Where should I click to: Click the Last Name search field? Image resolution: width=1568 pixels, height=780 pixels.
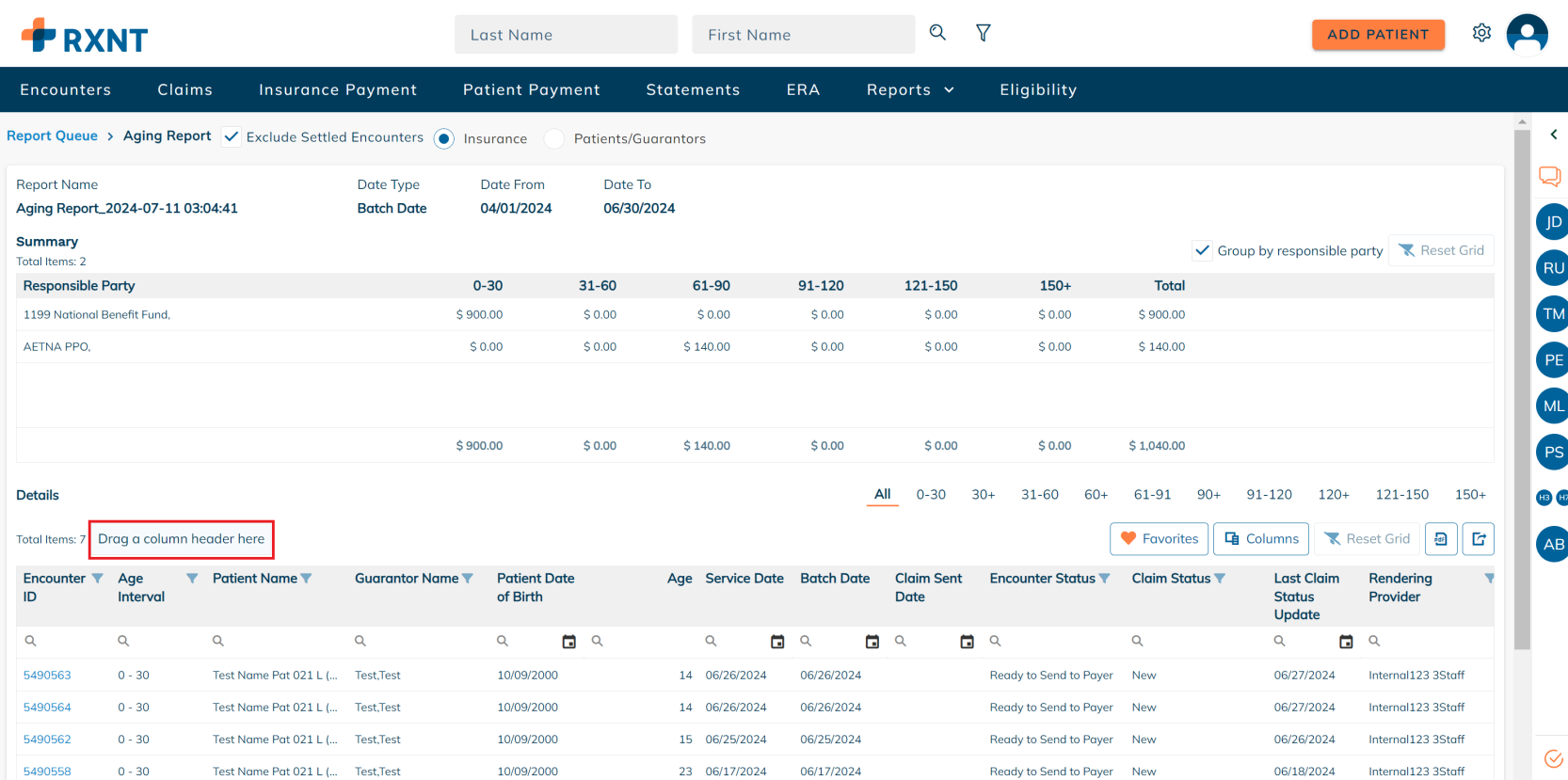click(x=566, y=35)
